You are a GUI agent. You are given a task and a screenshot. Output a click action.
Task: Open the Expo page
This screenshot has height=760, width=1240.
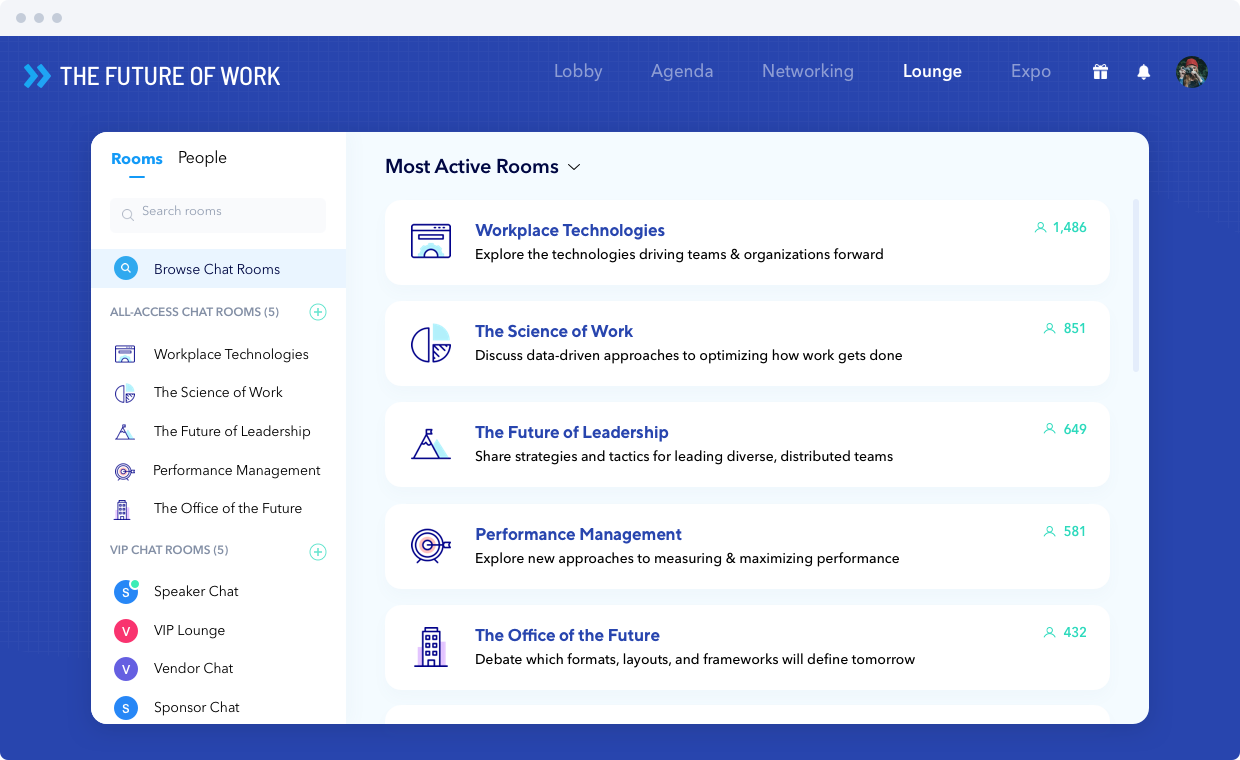1030,71
